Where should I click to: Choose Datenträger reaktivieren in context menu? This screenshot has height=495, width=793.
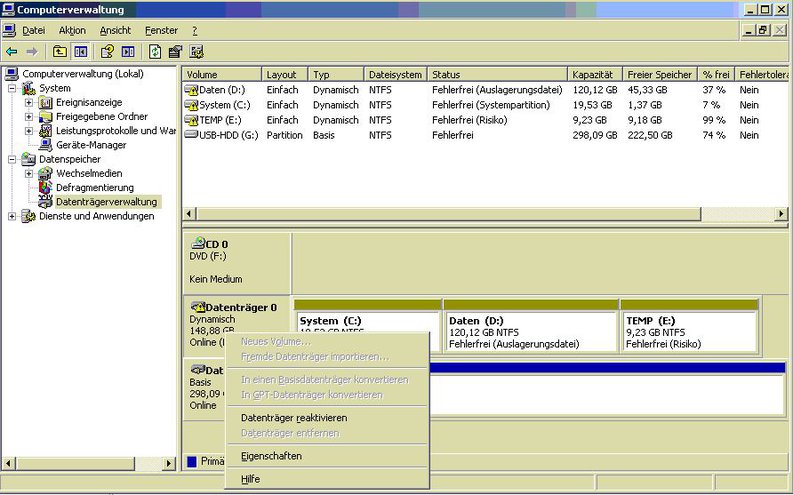(x=327, y=418)
